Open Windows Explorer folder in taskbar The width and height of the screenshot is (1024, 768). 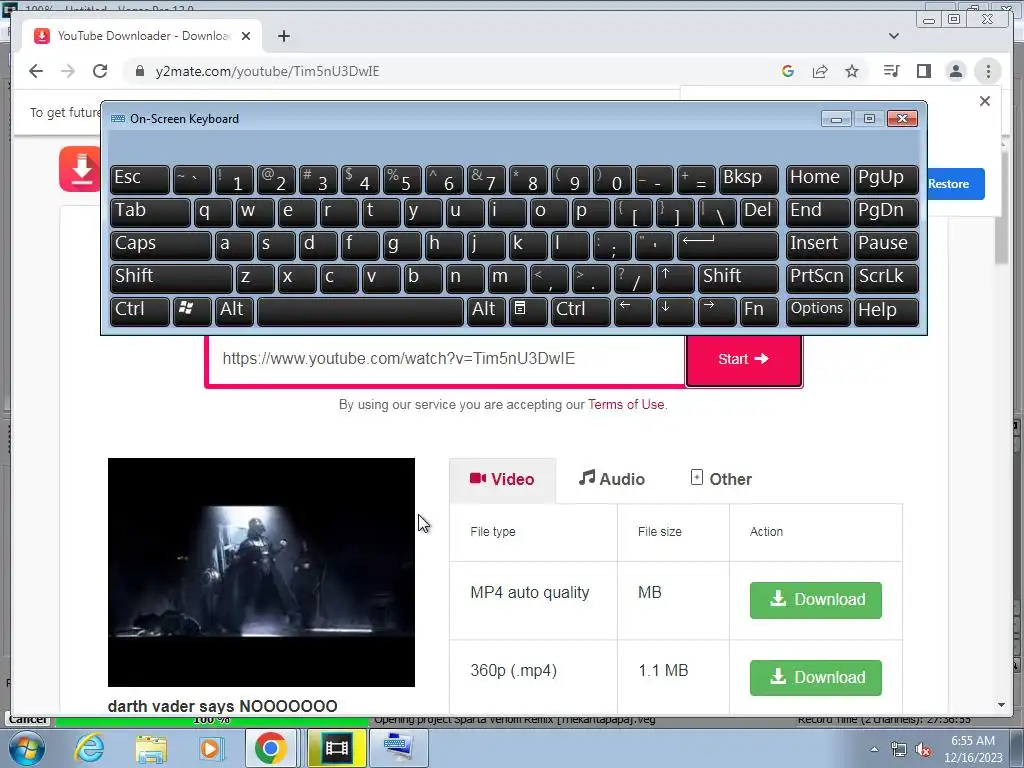point(151,748)
